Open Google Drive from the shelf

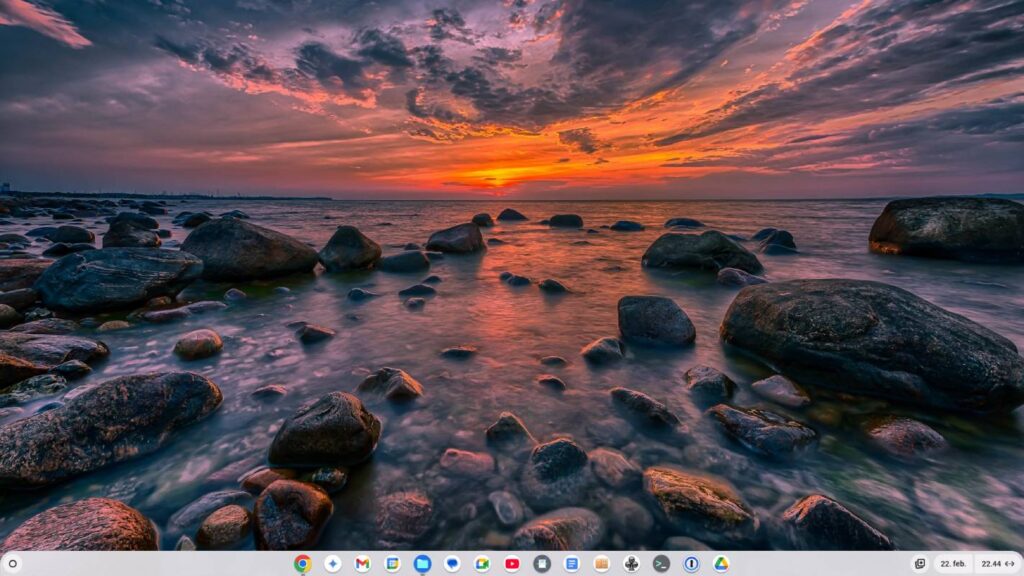(x=721, y=564)
